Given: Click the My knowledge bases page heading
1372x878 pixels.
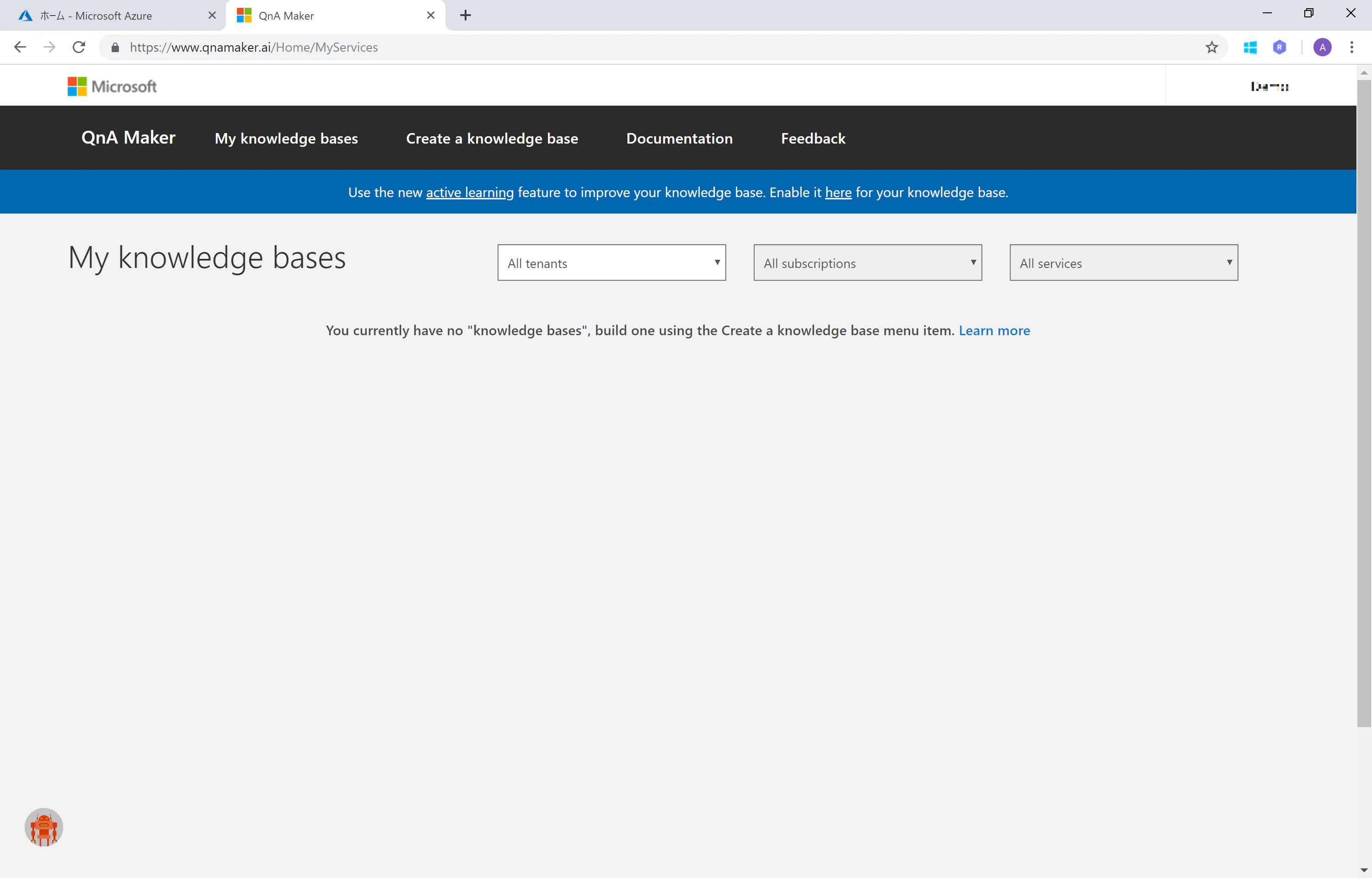Looking at the screenshot, I should 207,258.
